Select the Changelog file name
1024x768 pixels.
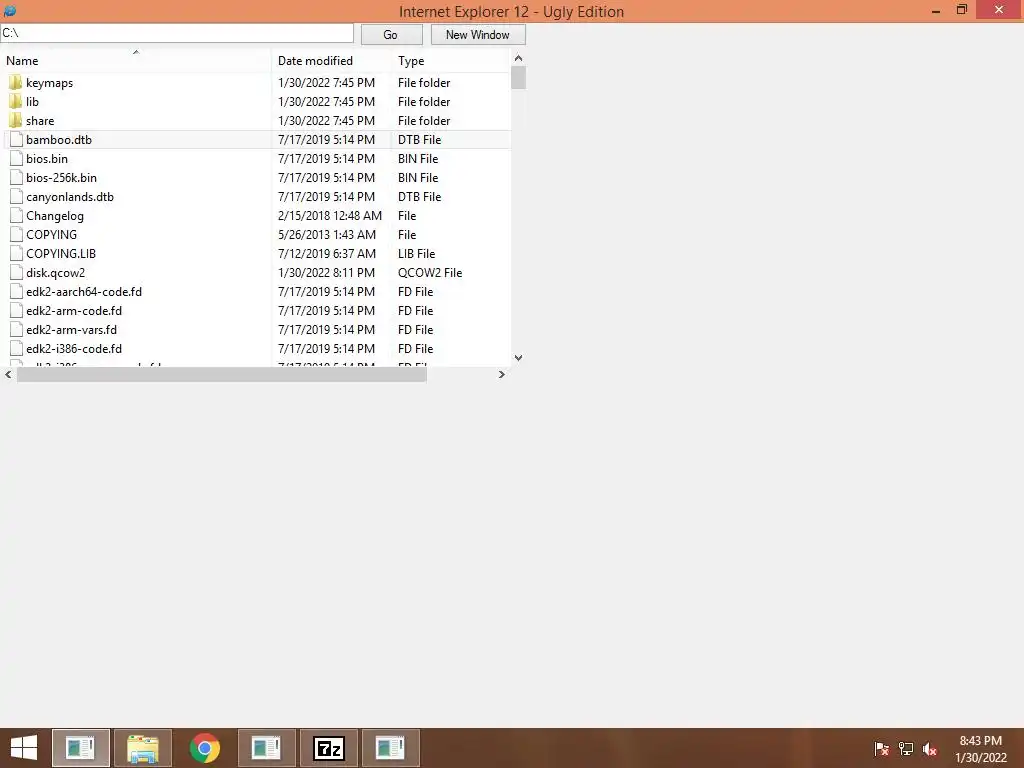[55, 216]
